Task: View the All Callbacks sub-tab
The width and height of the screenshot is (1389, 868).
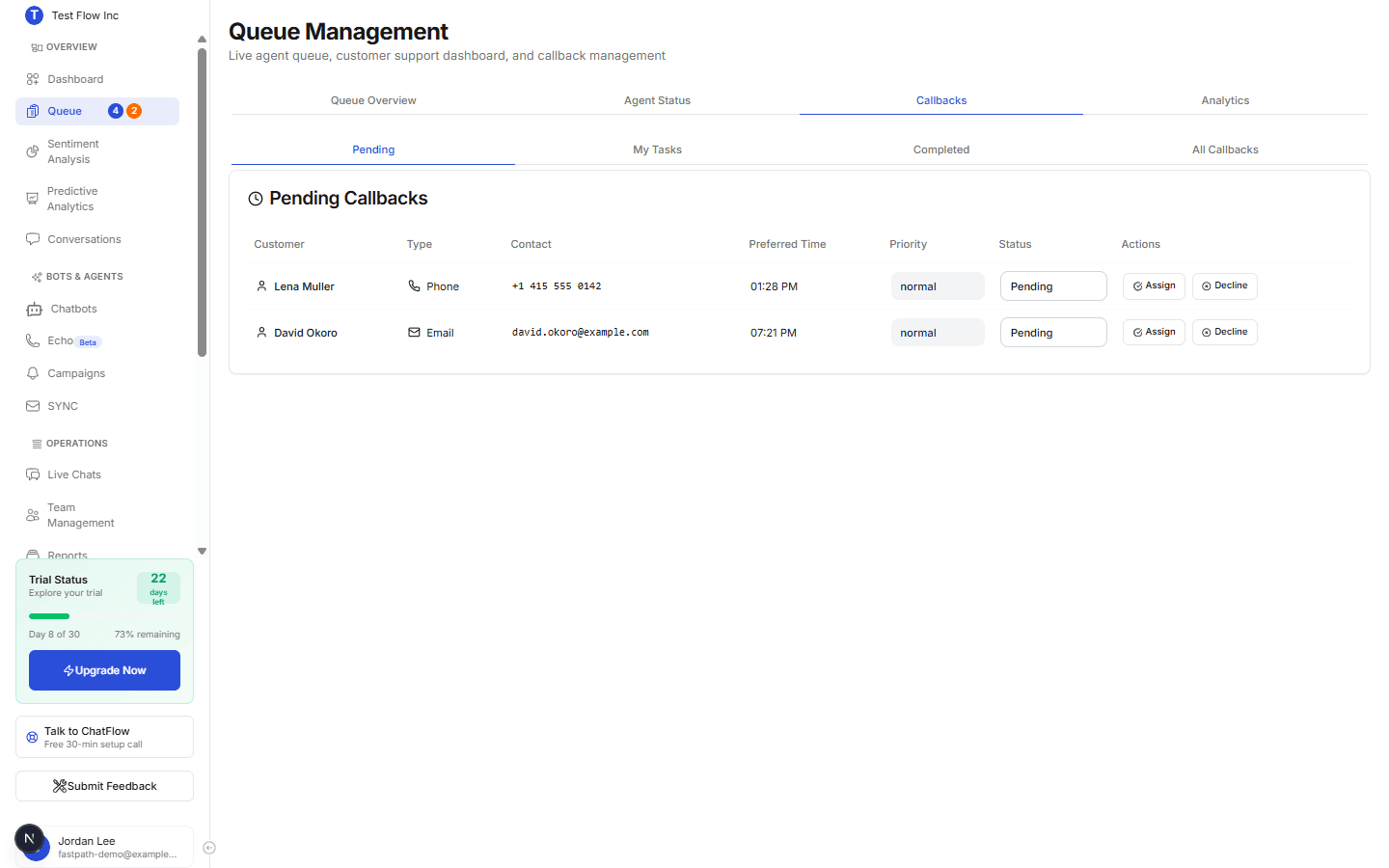Action: 1225,149
